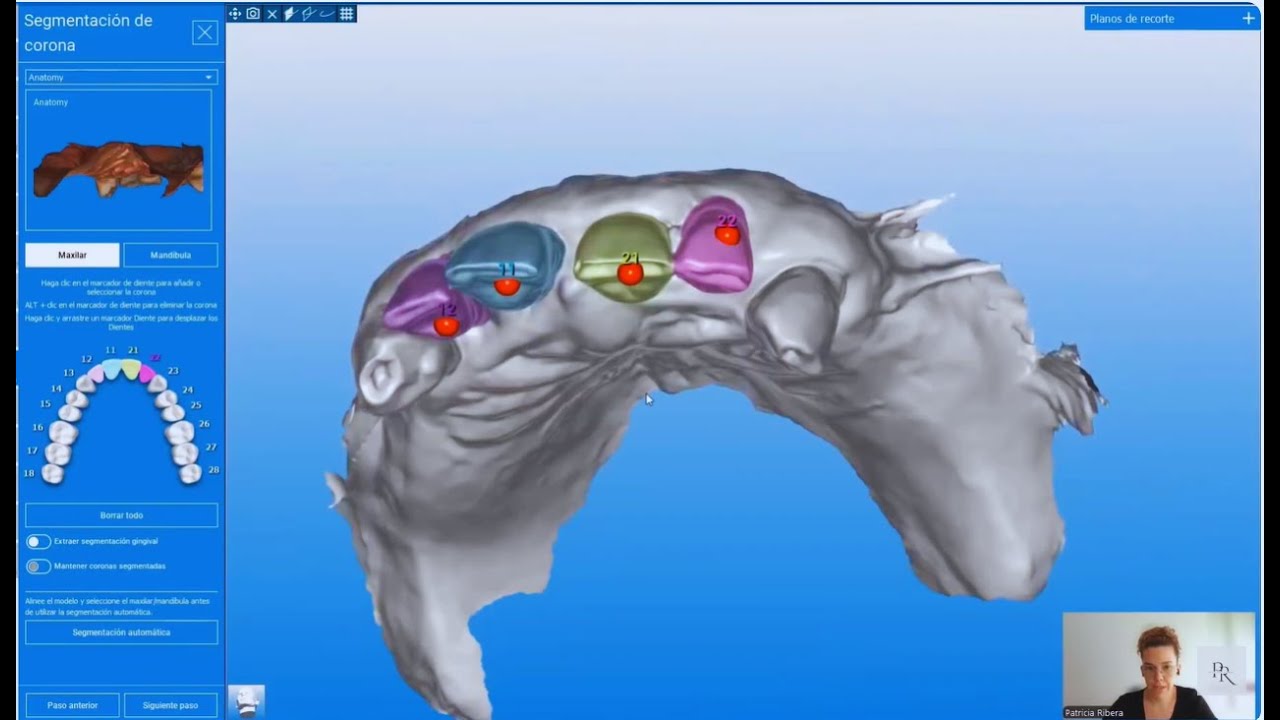Select tooth 12 in the dental chart
This screenshot has height=720, width=1280.
coord(95,374)
